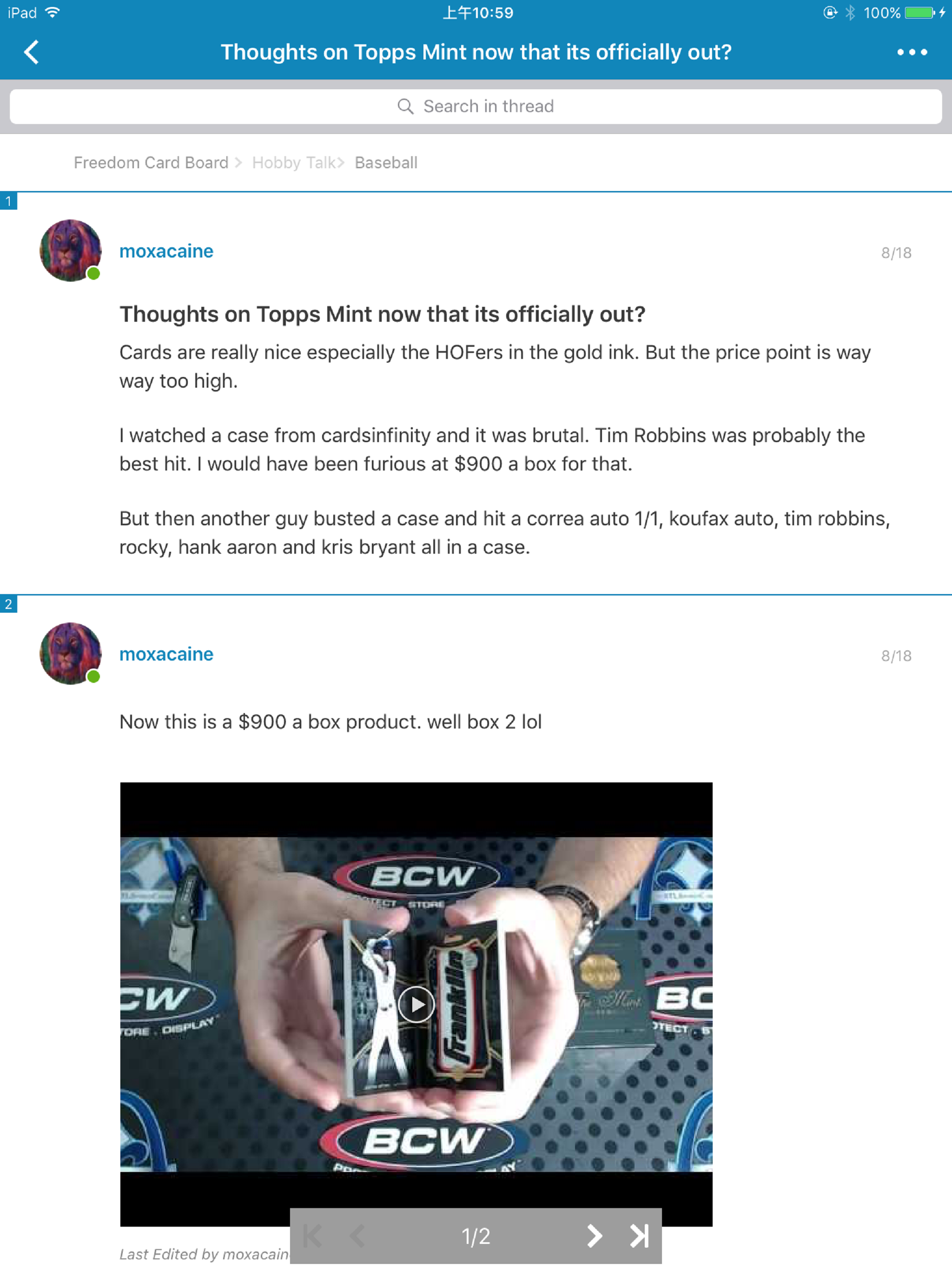Jump to last page icon
Screen dimensions: 952x1270
click(x=639, y=1236)
